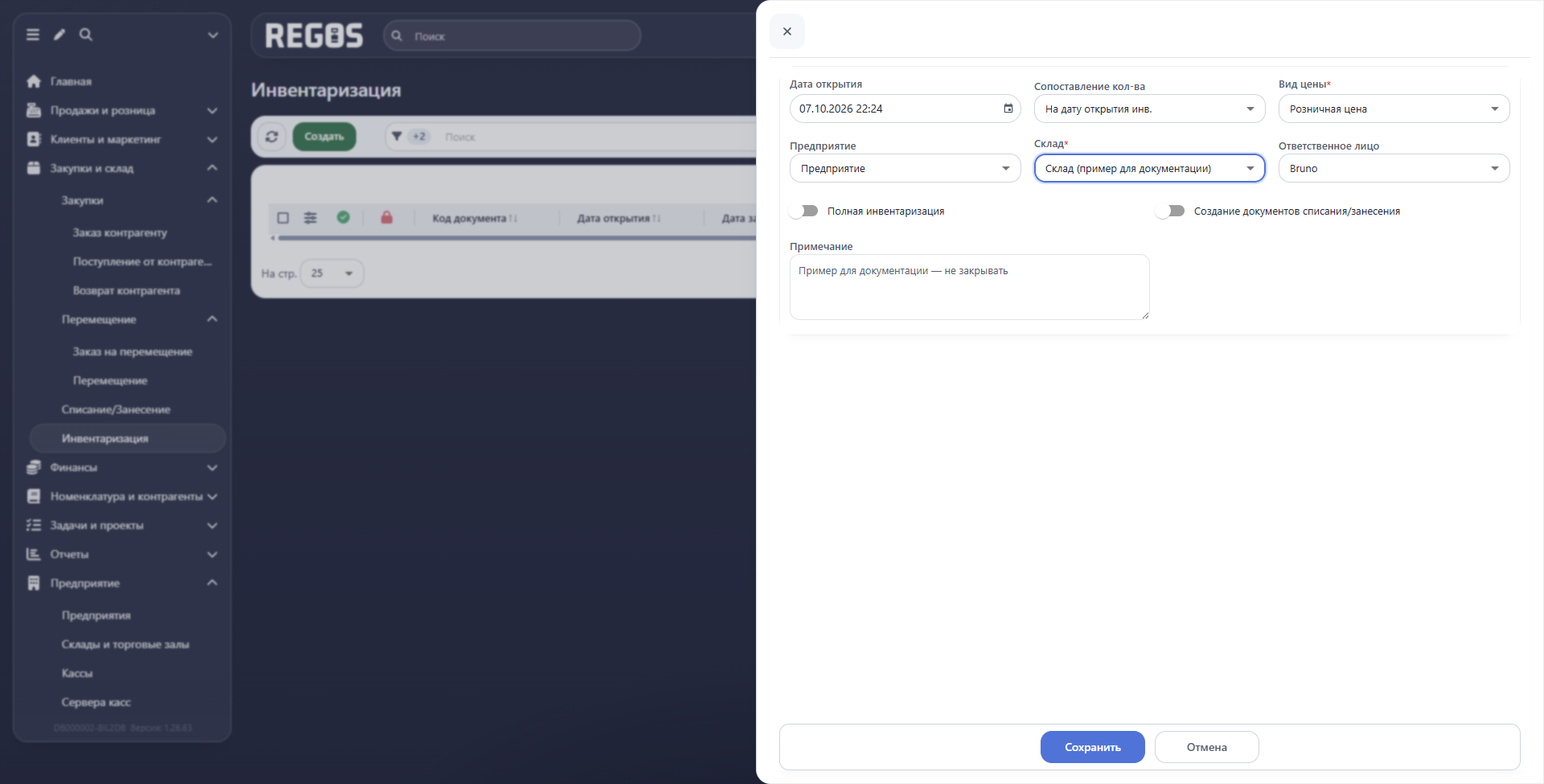Open Заказ контрагенту menu item
The height and width of the screenshot is (784, 1544).
(x=120, y=232)
